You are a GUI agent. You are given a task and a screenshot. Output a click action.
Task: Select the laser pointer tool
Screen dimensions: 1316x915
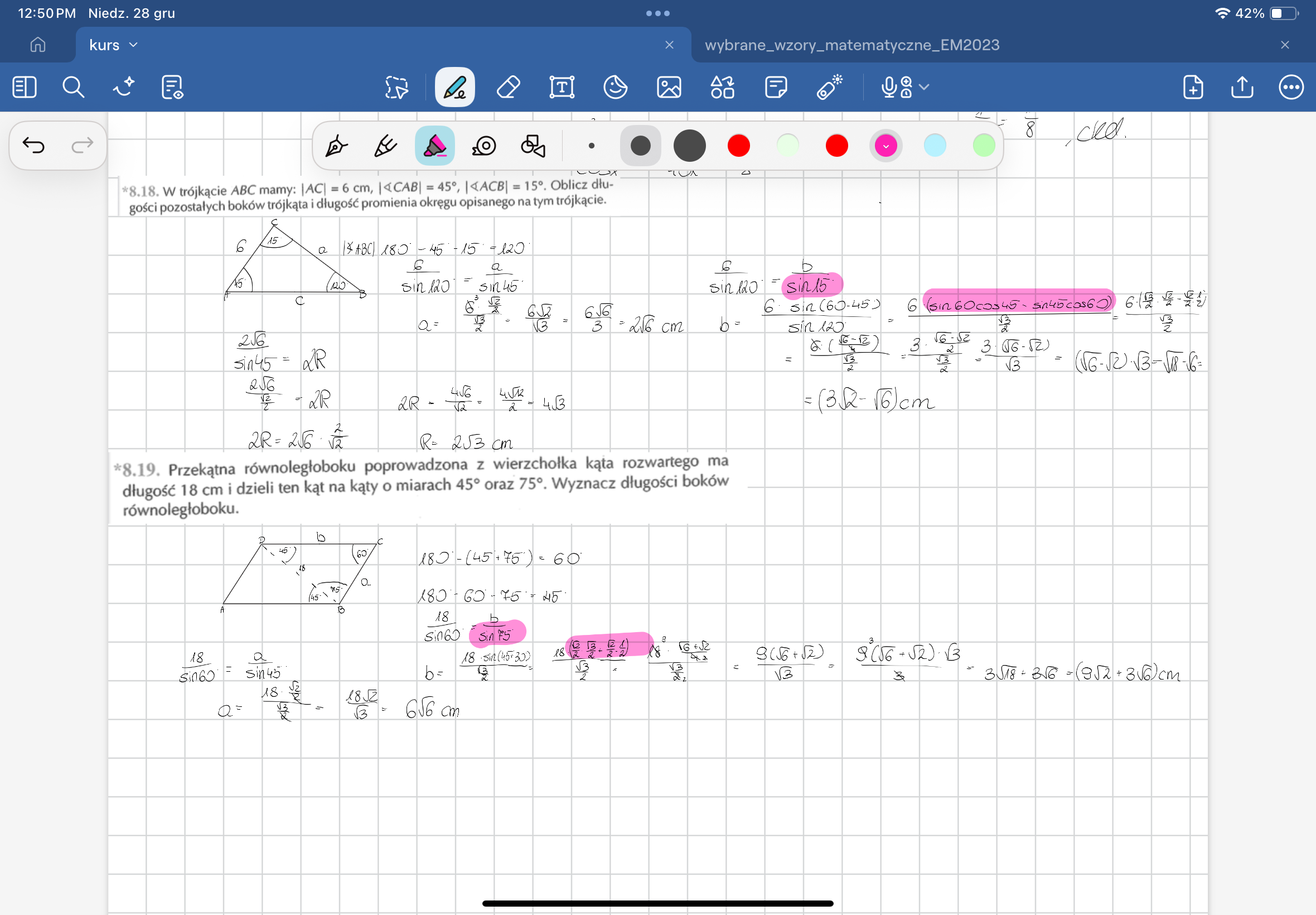[829, 88]
